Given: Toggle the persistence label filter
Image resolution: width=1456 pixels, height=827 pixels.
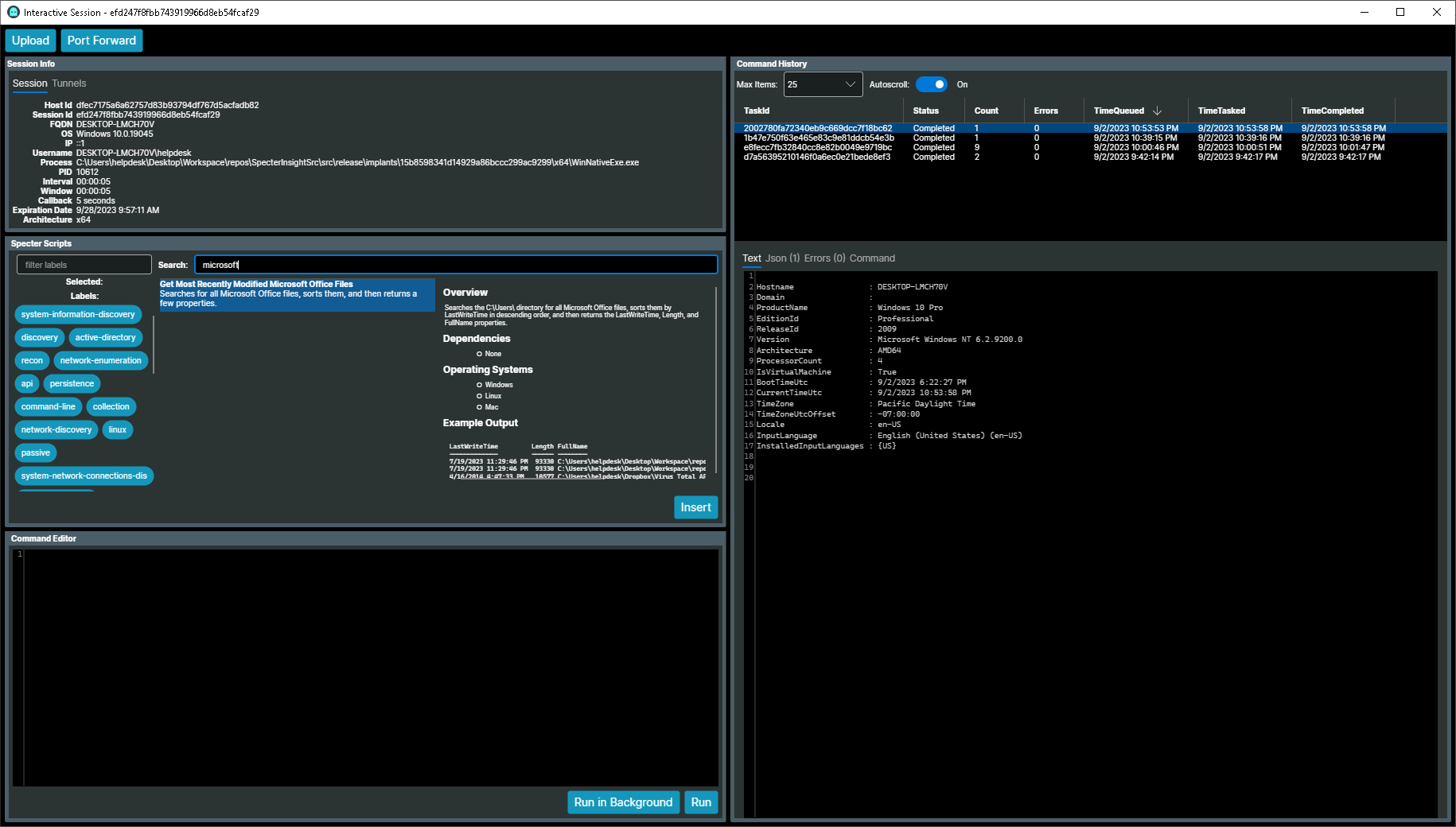Looking at the screenshot, I should 72,383.
